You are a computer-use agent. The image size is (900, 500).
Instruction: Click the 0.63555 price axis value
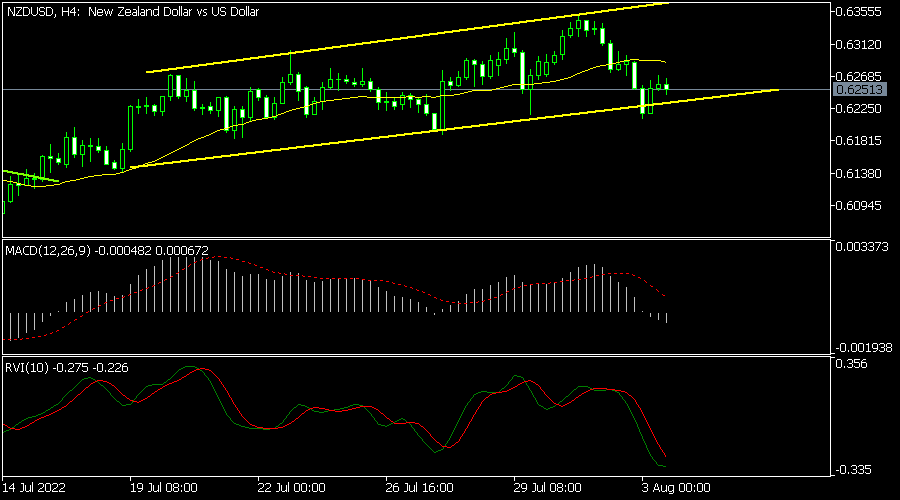859,12
